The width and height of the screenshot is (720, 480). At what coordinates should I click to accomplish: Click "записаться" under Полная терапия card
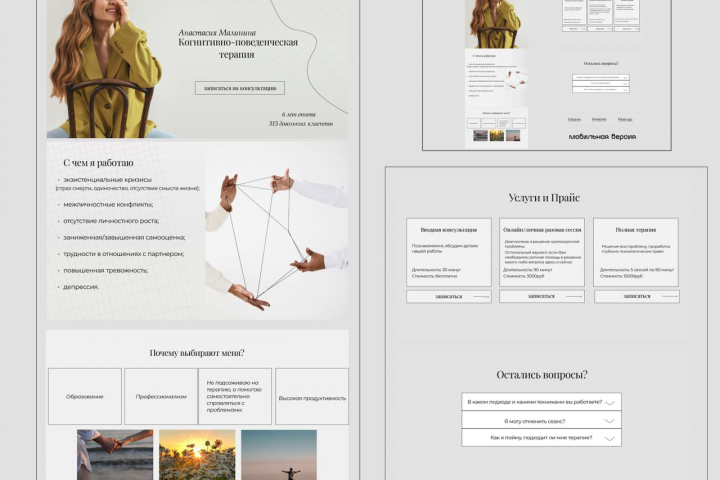pyautogui.click(x=637, y=296)
